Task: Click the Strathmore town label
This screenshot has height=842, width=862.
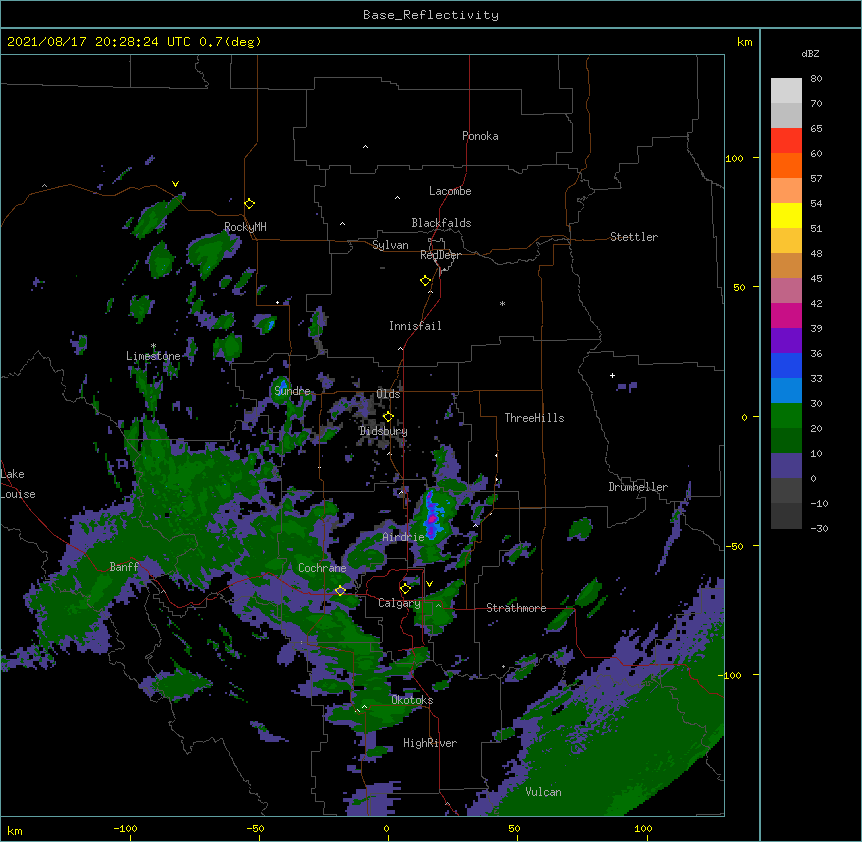Action: [516, 608]
